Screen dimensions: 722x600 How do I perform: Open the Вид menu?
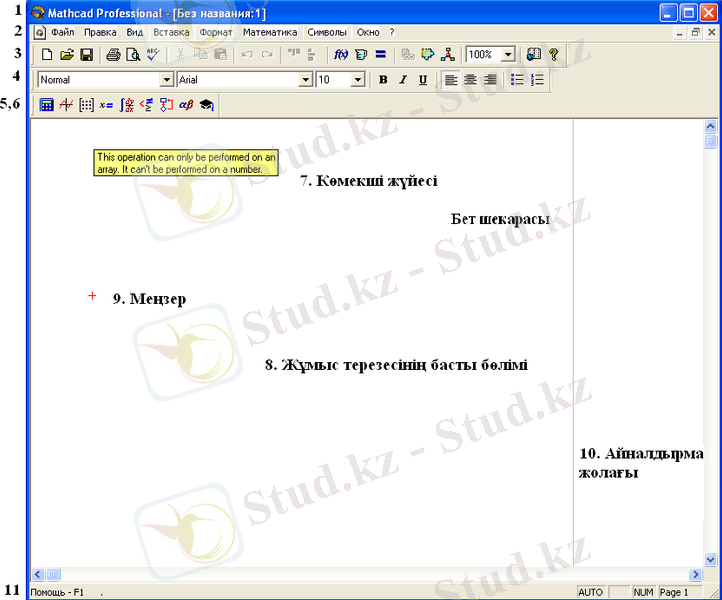134,32
